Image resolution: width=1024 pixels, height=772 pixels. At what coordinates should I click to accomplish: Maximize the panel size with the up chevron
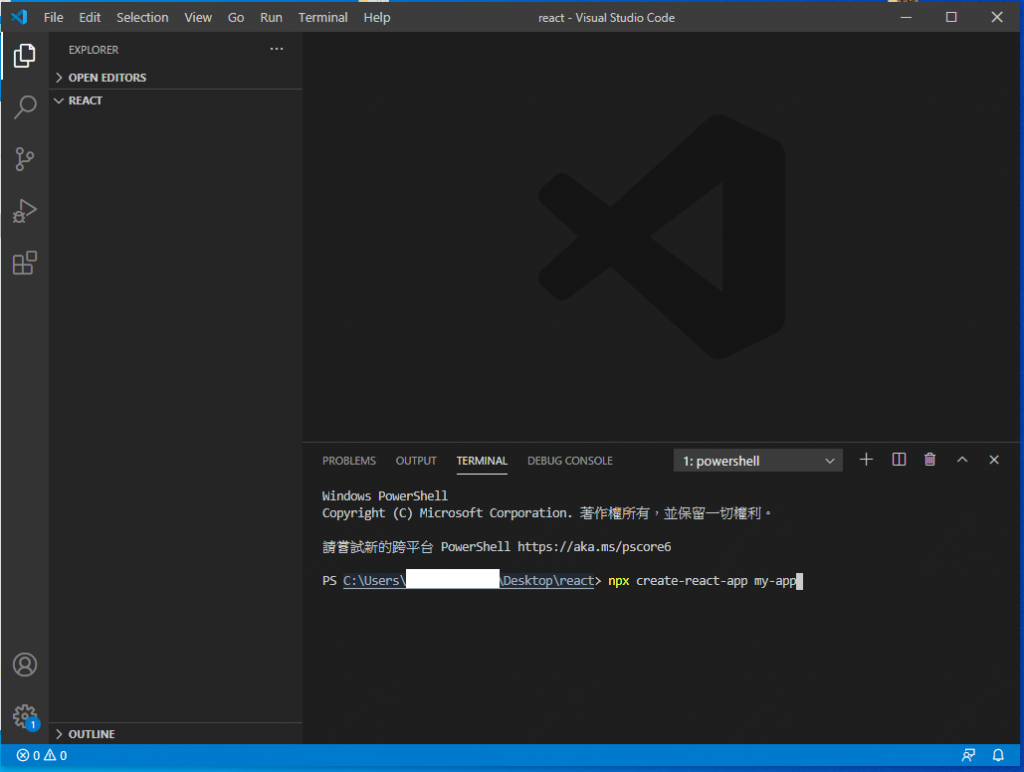pos(962,460)
